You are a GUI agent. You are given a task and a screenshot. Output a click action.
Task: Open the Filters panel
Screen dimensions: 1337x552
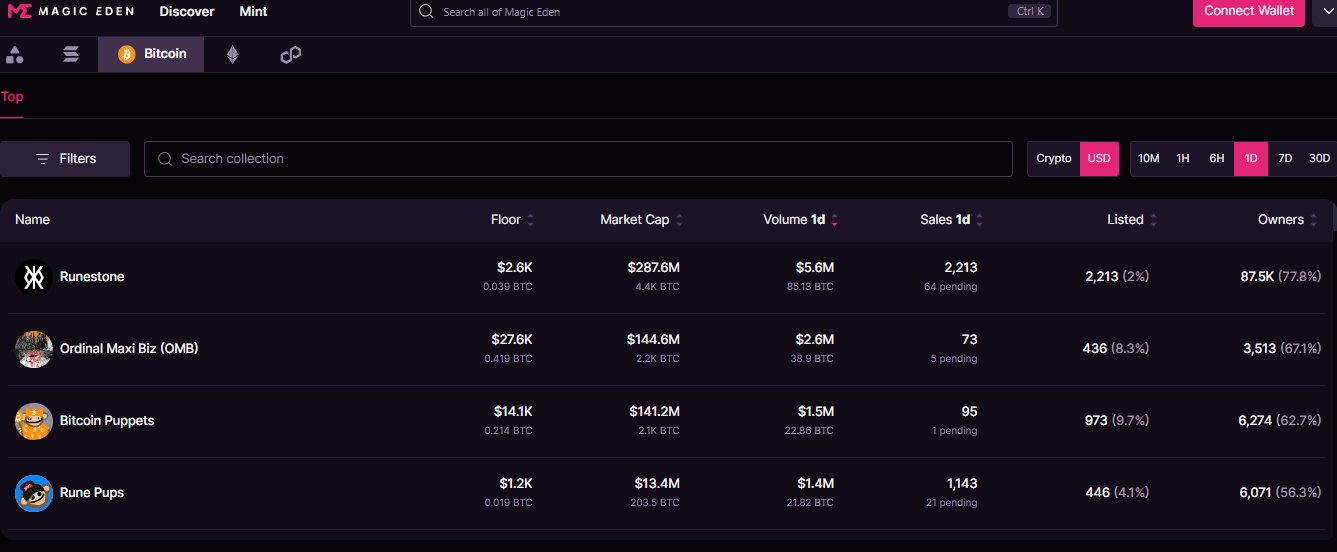click(65, 158)
